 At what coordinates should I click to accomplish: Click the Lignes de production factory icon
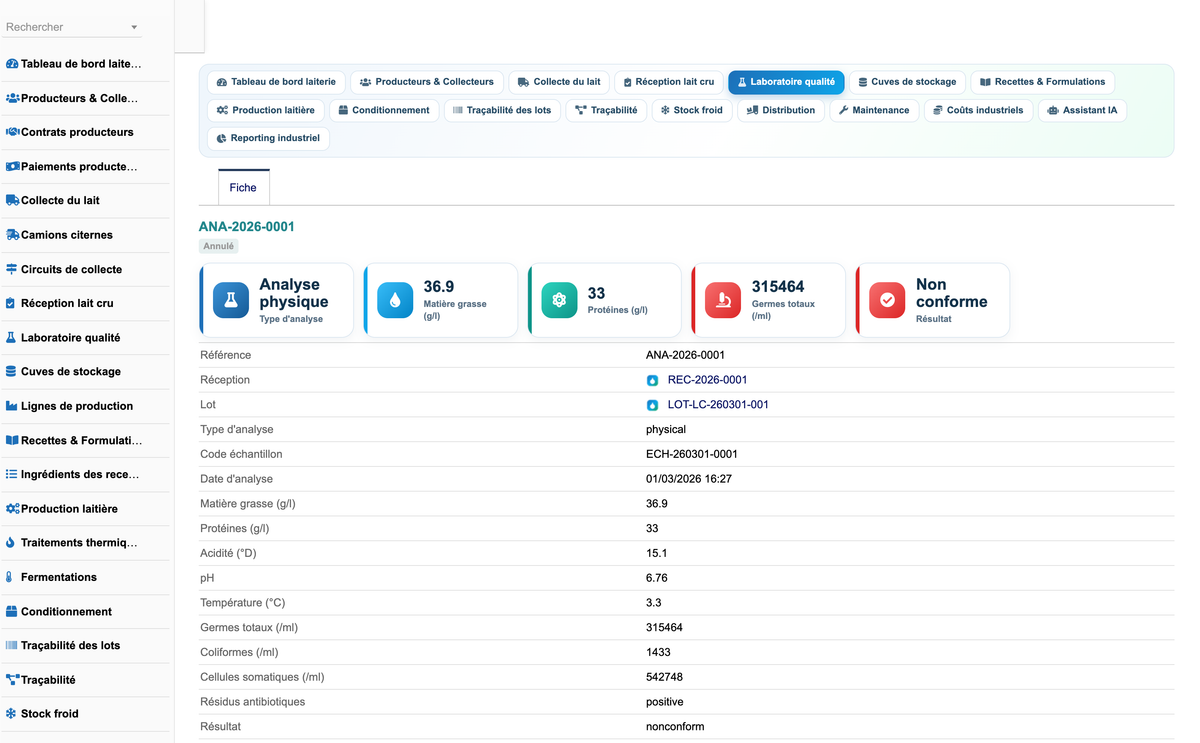(x=12, y=406)
